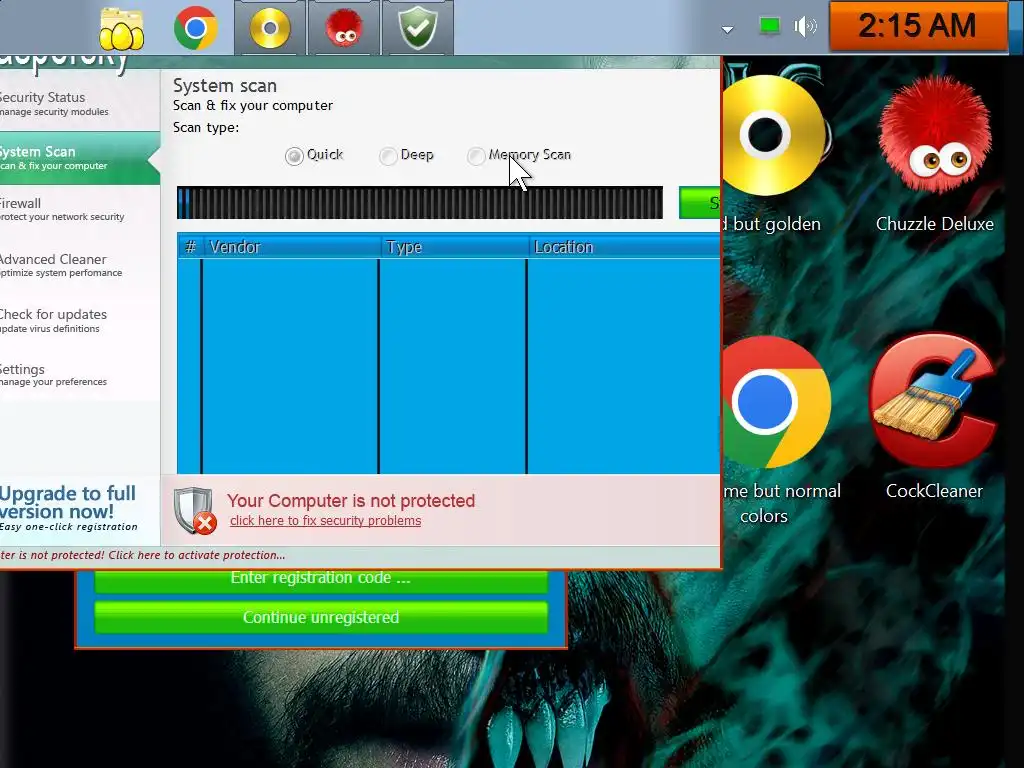The width and height of the screenshot is (1024, 768).
Task: Open System Scan sidebar section
Action: click(80, 158)
